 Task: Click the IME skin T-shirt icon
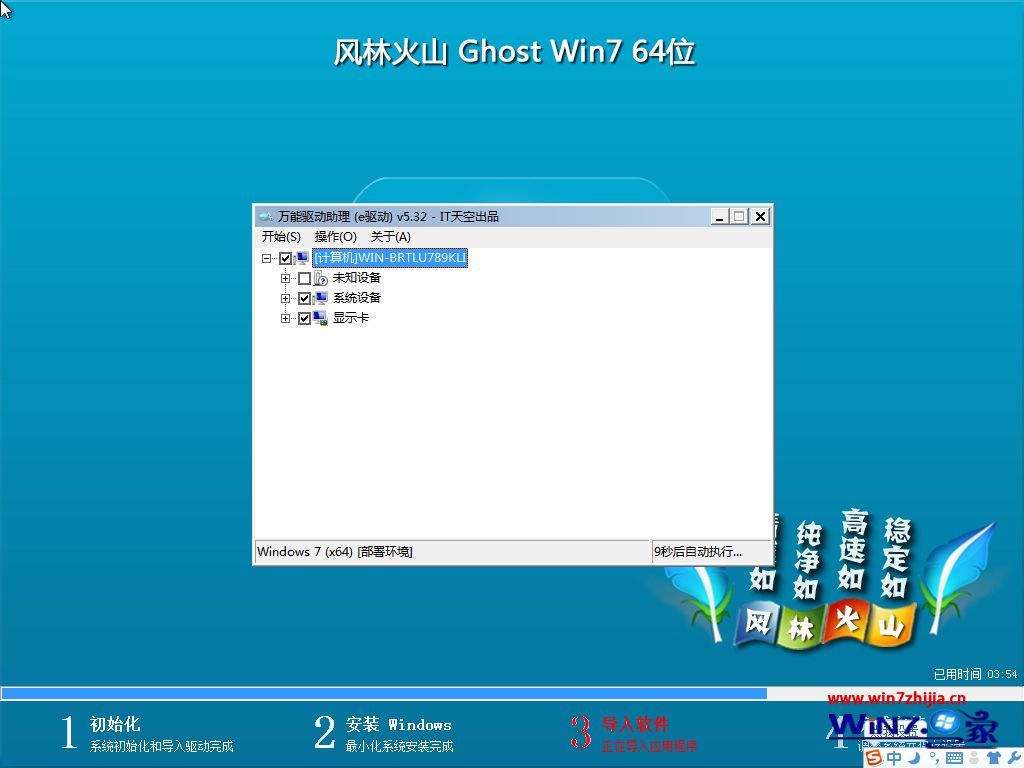(x=994, y=757)
